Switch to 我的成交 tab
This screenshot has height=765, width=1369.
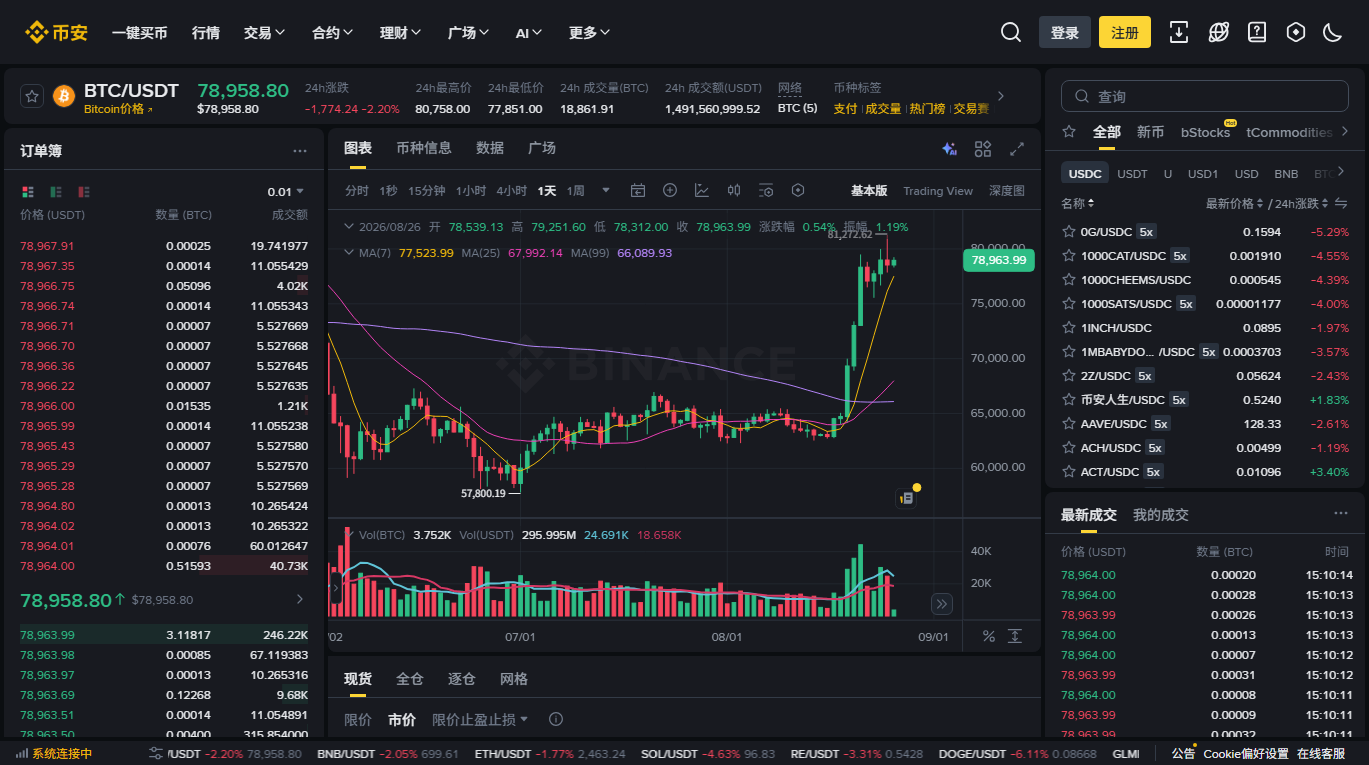(1161, 515)
